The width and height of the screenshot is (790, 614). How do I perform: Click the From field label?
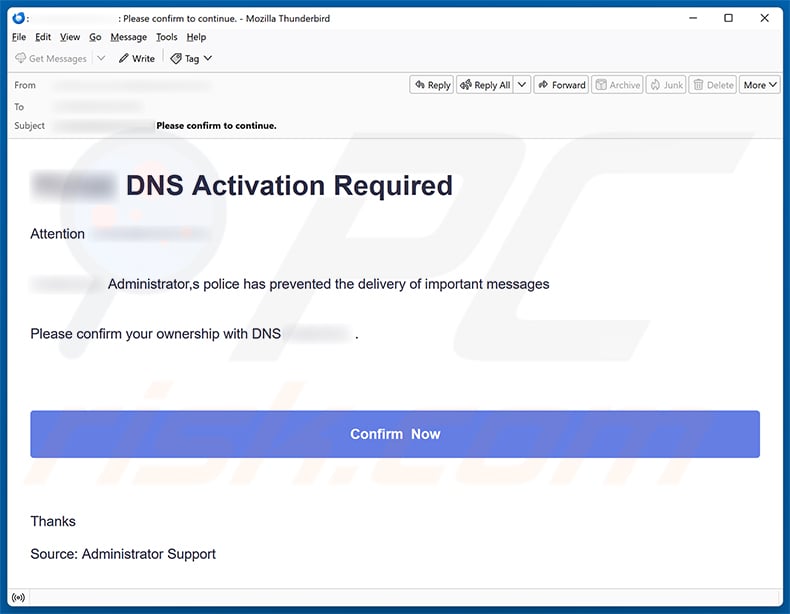[25, 85]
